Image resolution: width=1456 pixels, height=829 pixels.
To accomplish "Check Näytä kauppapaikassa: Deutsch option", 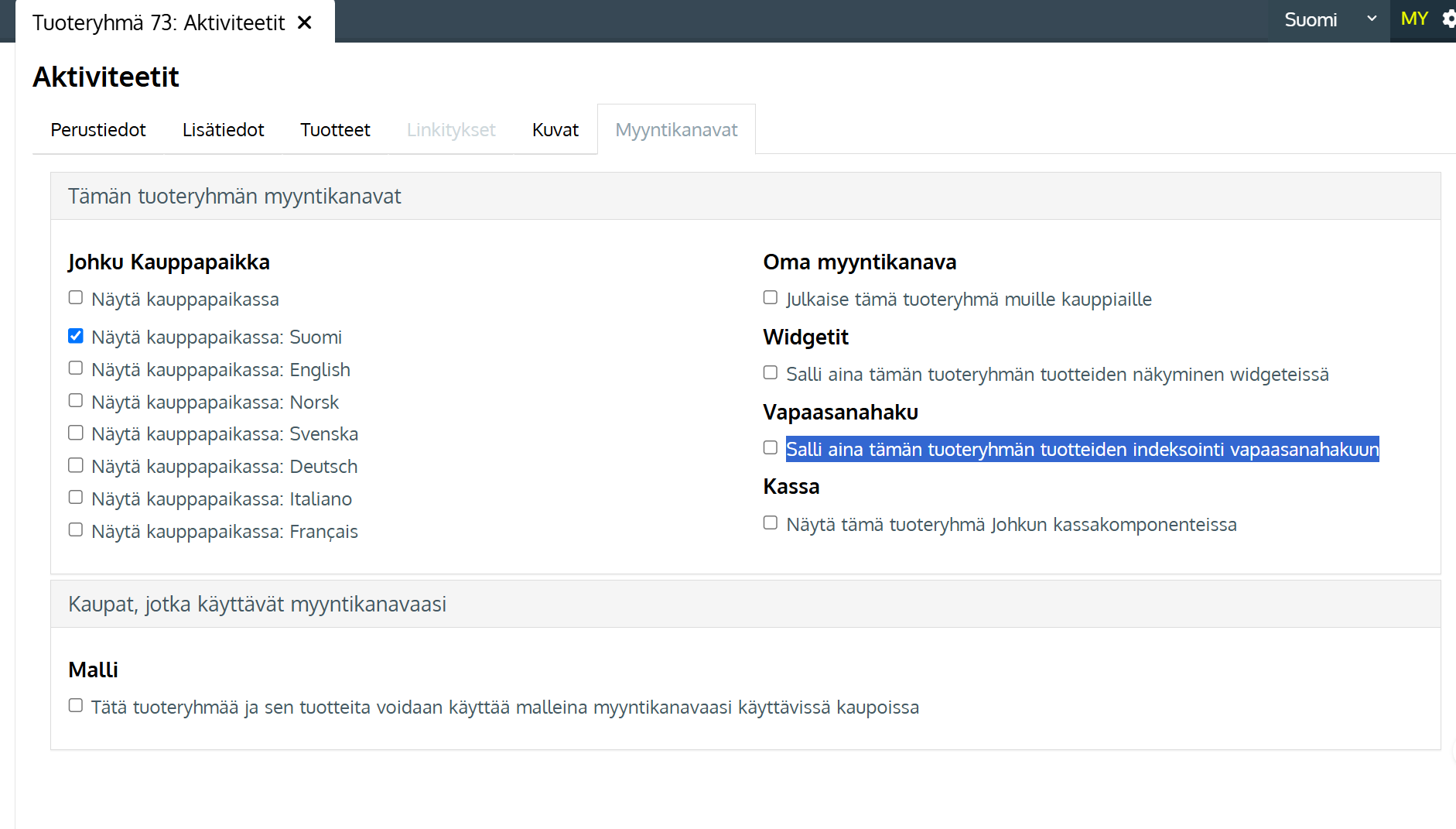I will coord(76,466).
